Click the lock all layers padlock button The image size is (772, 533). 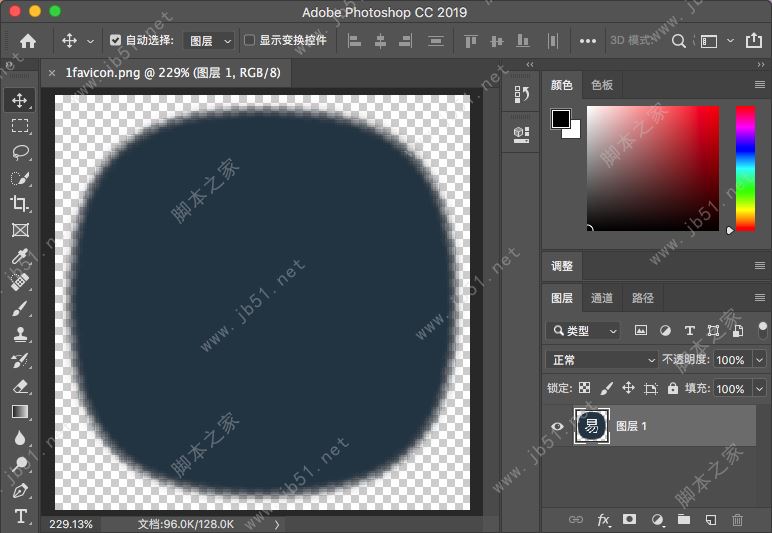(x=673, y=388)
